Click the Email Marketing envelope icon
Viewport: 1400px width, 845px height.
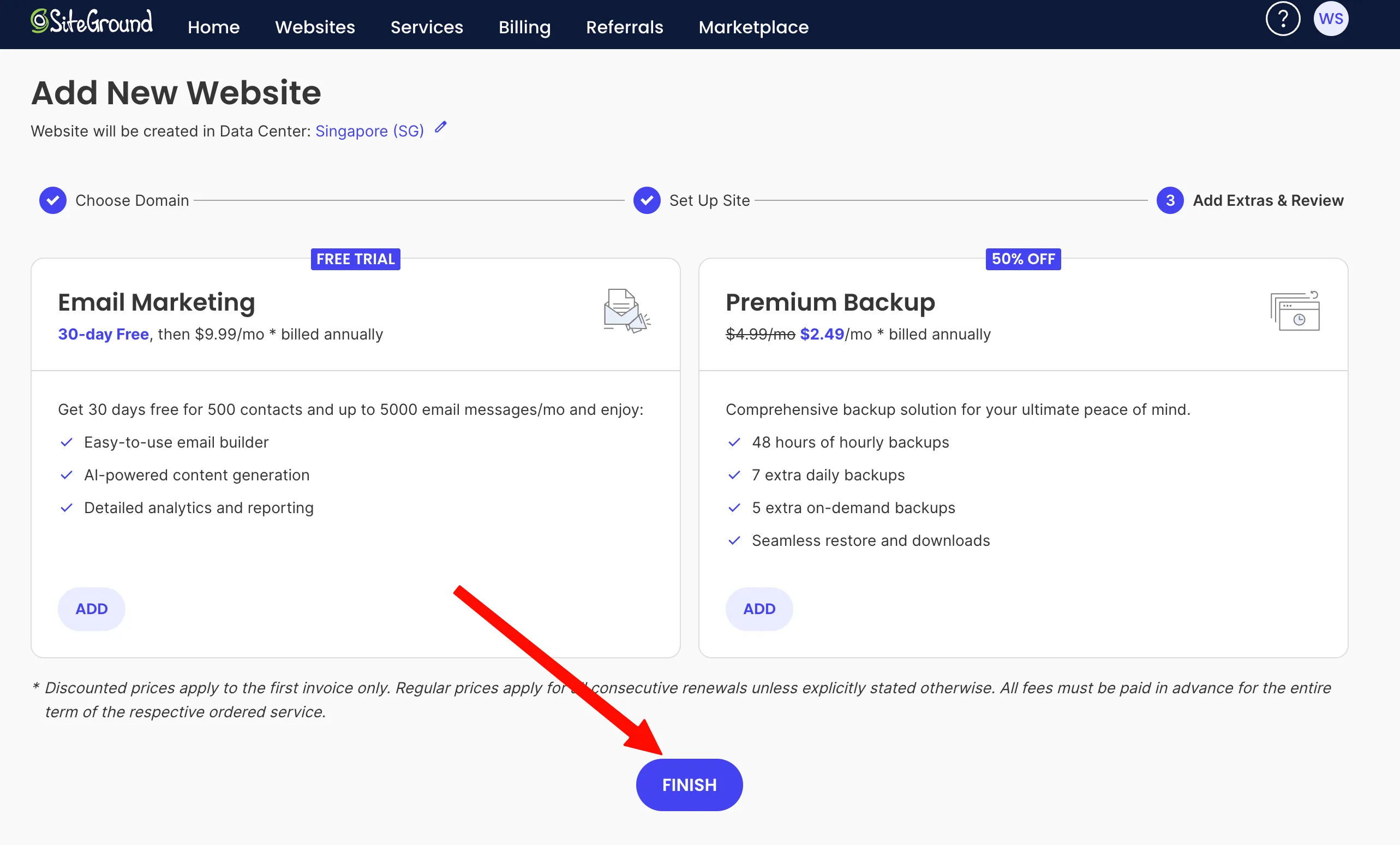coord(627,311)
